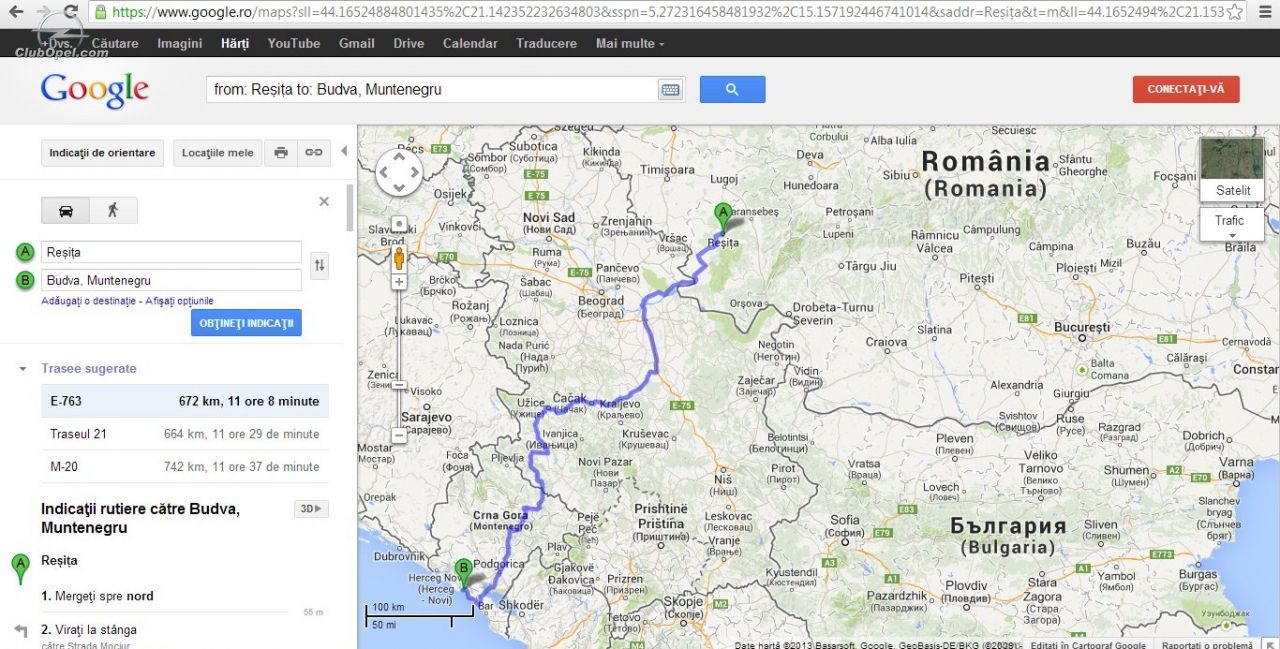
Task: Click the destination field Budva, Muntenegru
Action: pos(171,281)
